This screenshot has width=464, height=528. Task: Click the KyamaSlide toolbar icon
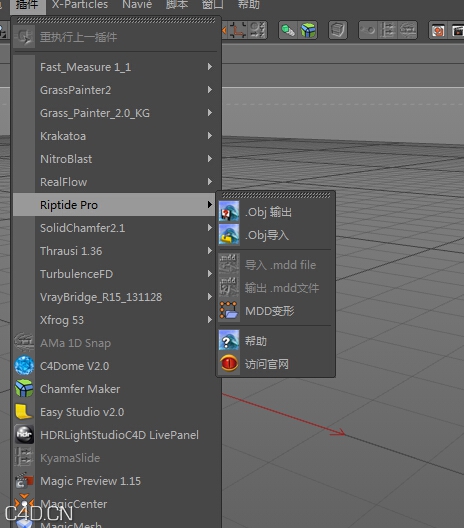[x=388, y=31]
